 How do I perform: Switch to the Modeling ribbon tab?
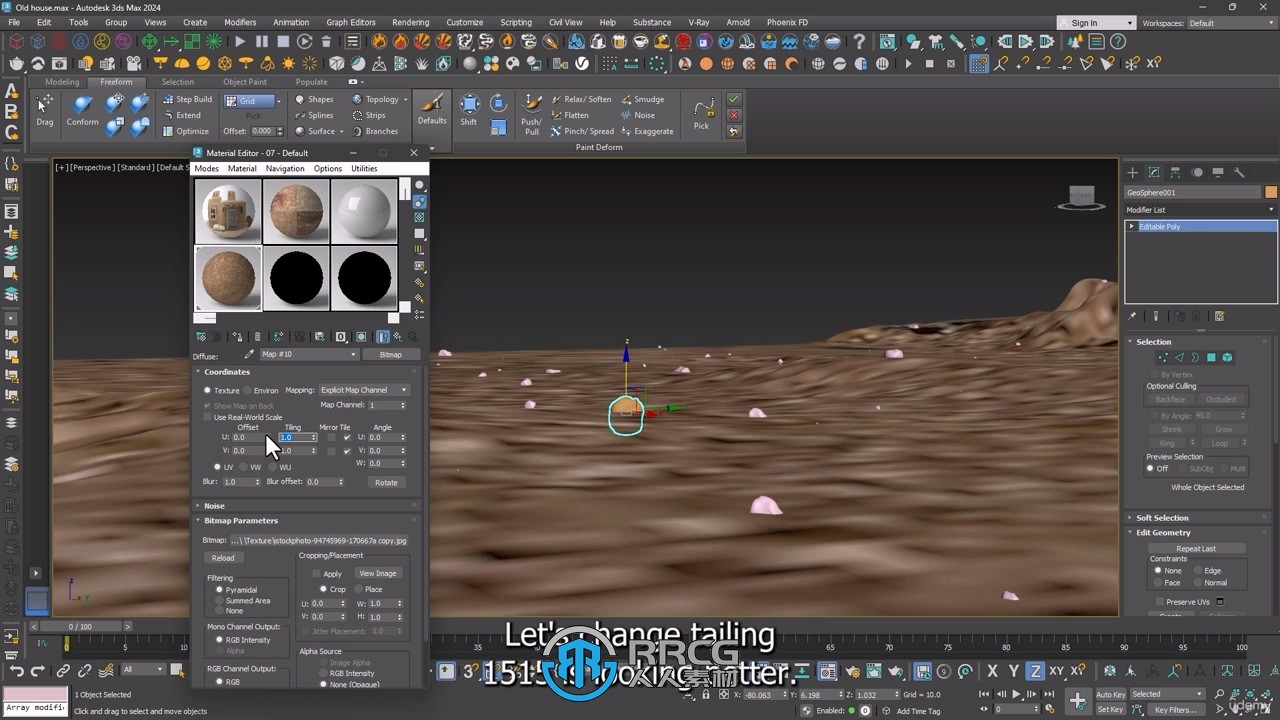[62, 82]
